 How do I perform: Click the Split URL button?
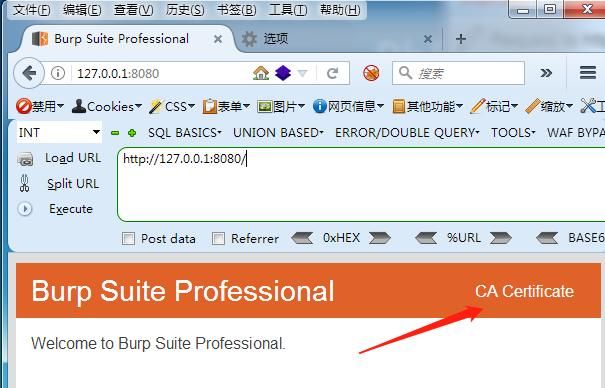coord(73,184)
